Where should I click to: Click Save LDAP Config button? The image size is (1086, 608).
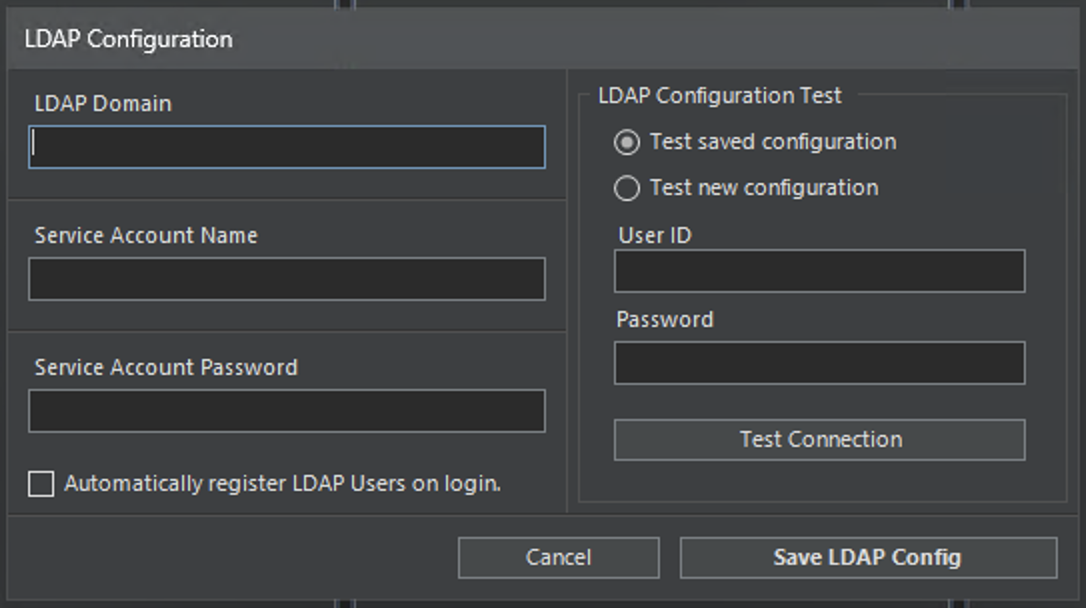[869, 557]
